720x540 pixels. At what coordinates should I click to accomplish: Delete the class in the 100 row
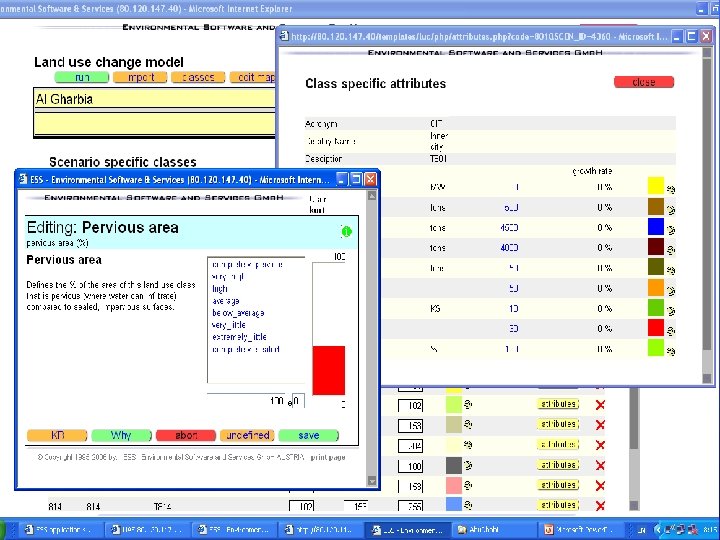pos(600,465)
